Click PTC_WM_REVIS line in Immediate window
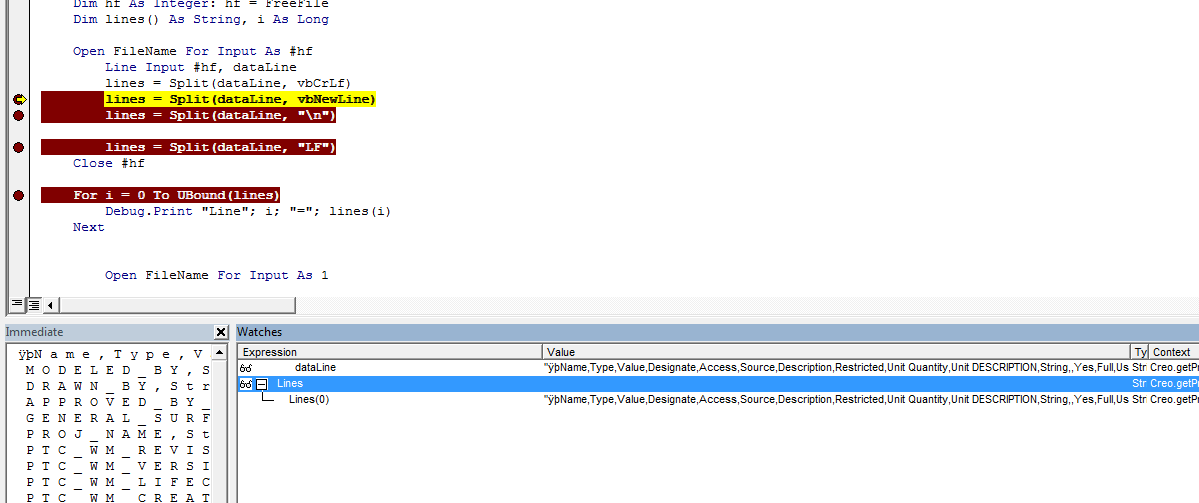The height and width of the screenshot is (503, 1199). pos(117,453)
